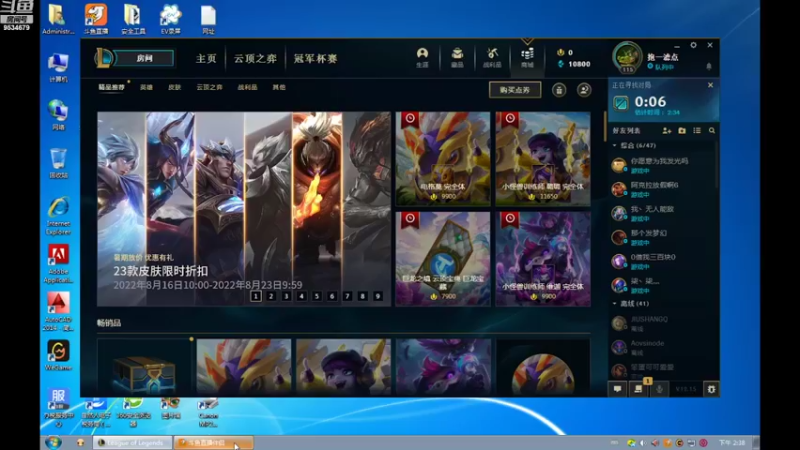Go to banner page 2
This screenshot has height=450, width=800.
pos(271,296)
